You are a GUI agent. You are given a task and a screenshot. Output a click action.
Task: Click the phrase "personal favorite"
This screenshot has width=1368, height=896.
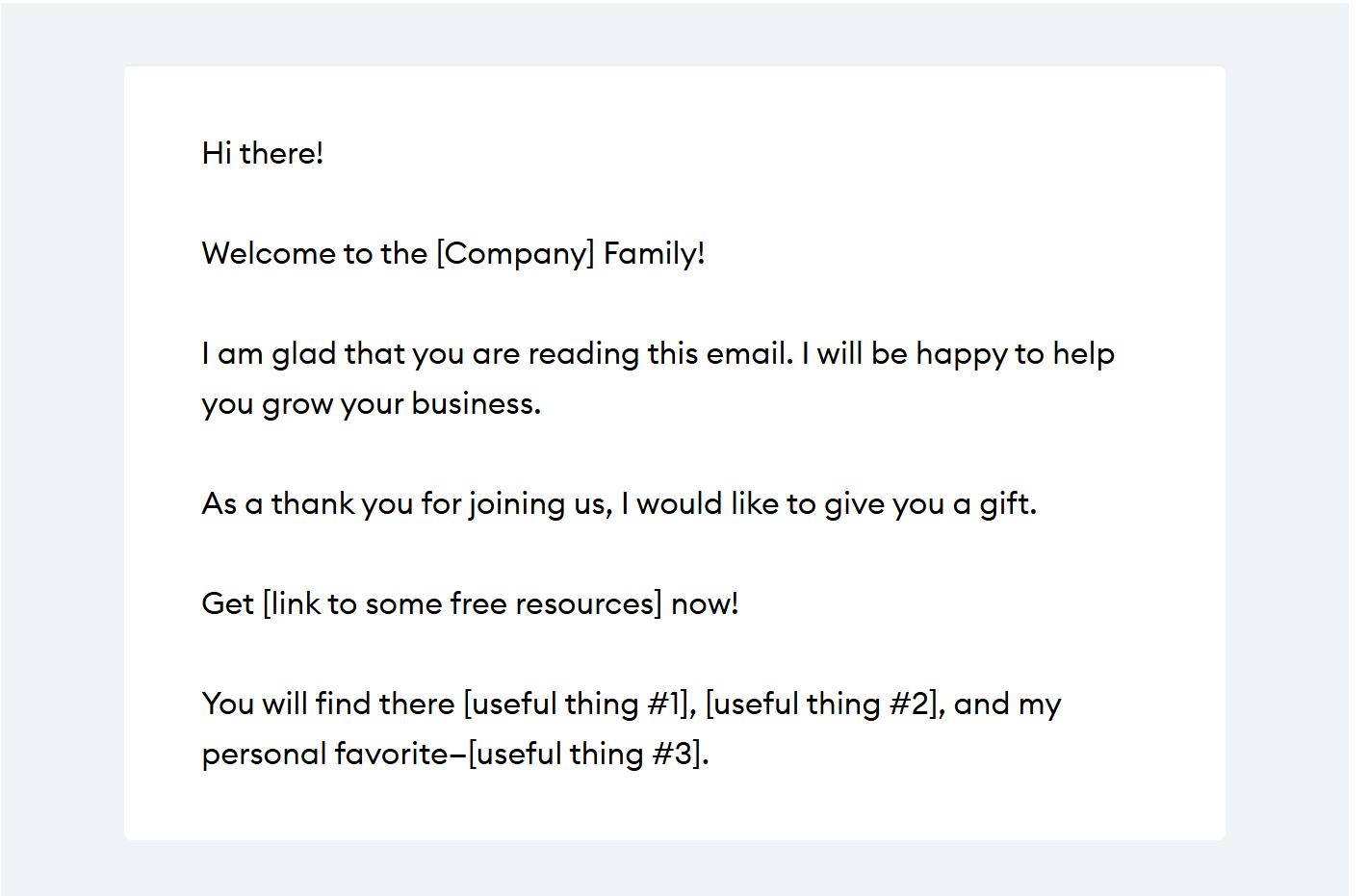[324, 754]
